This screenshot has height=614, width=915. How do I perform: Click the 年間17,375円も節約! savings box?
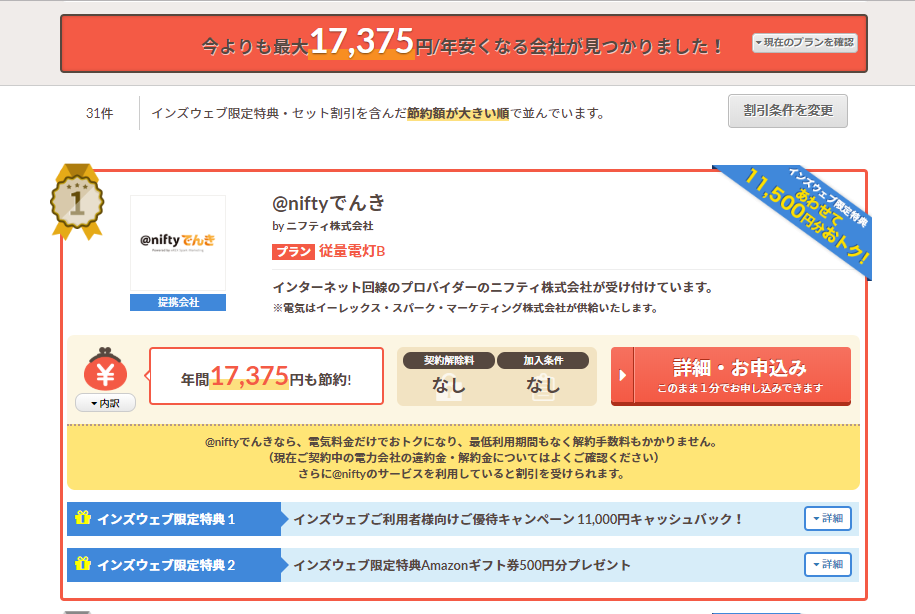266,376
